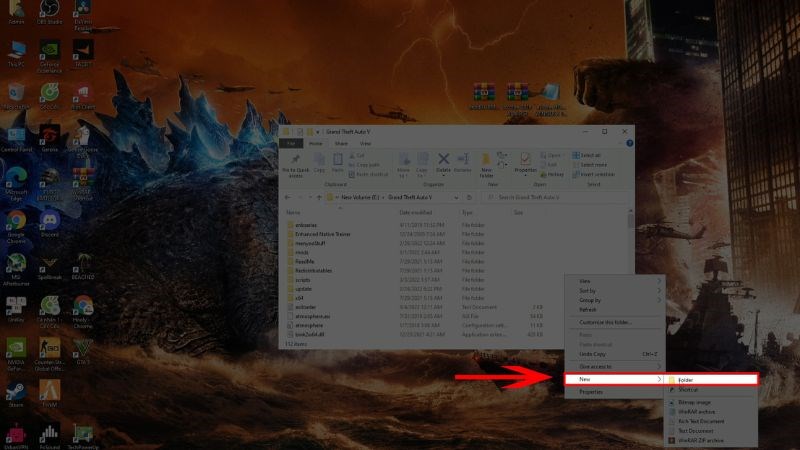Switch to the View ribbon tab
Screen dimensions: 800x450
tap(365, 144)
